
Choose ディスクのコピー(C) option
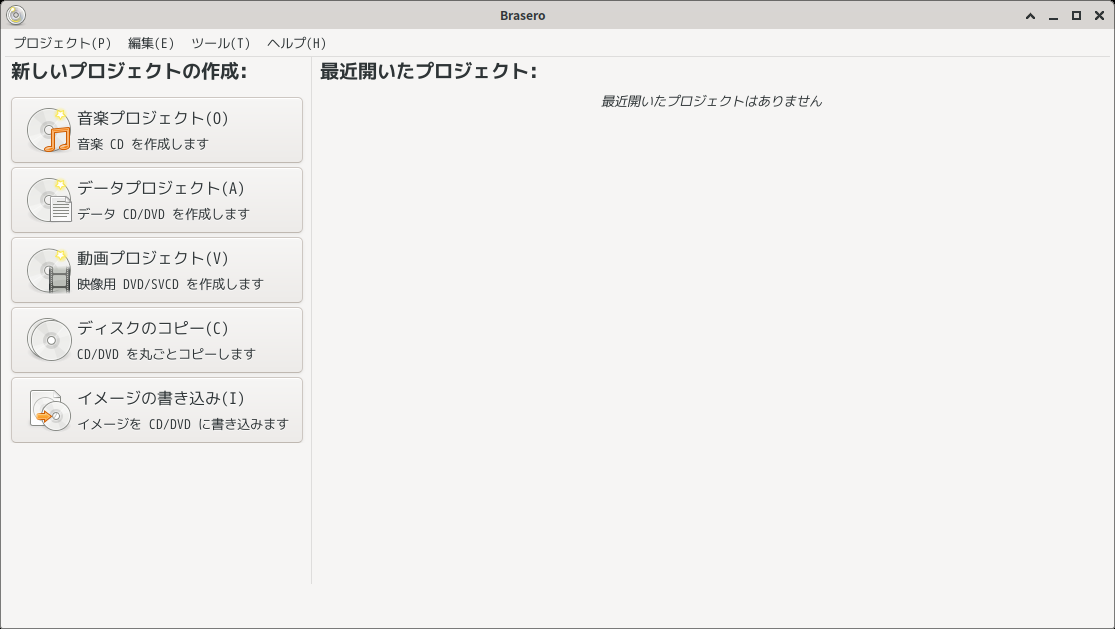(157, 340)
